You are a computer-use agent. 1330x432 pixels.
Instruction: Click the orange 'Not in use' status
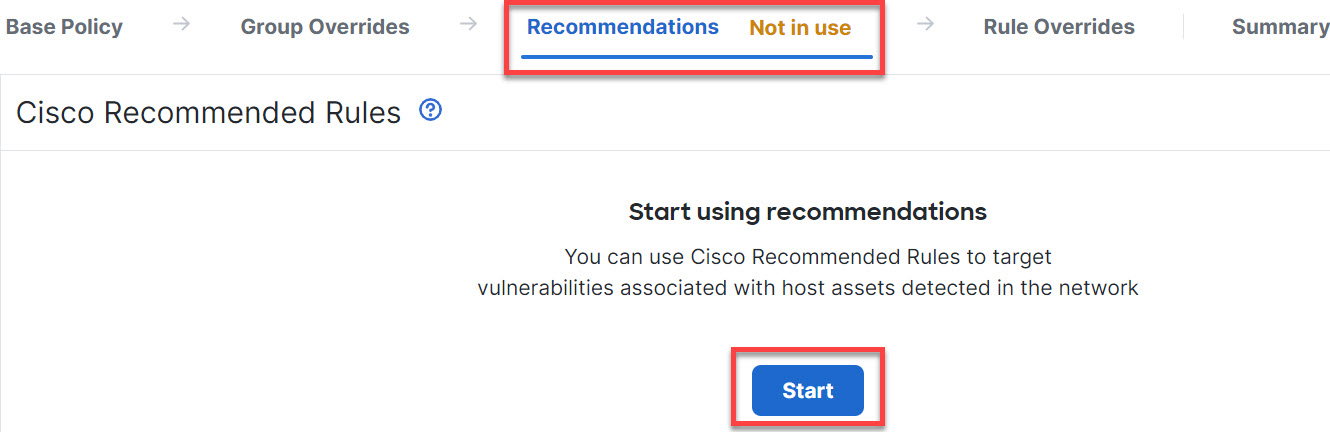coord(800,28)
